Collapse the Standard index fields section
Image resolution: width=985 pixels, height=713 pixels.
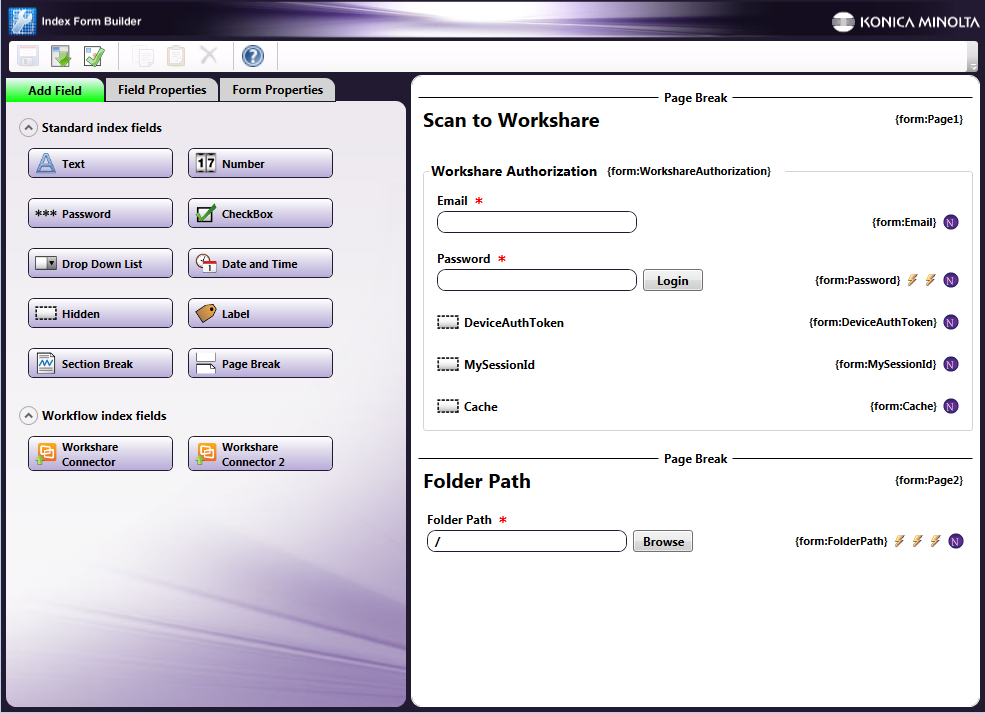click(x=28, y=128)
